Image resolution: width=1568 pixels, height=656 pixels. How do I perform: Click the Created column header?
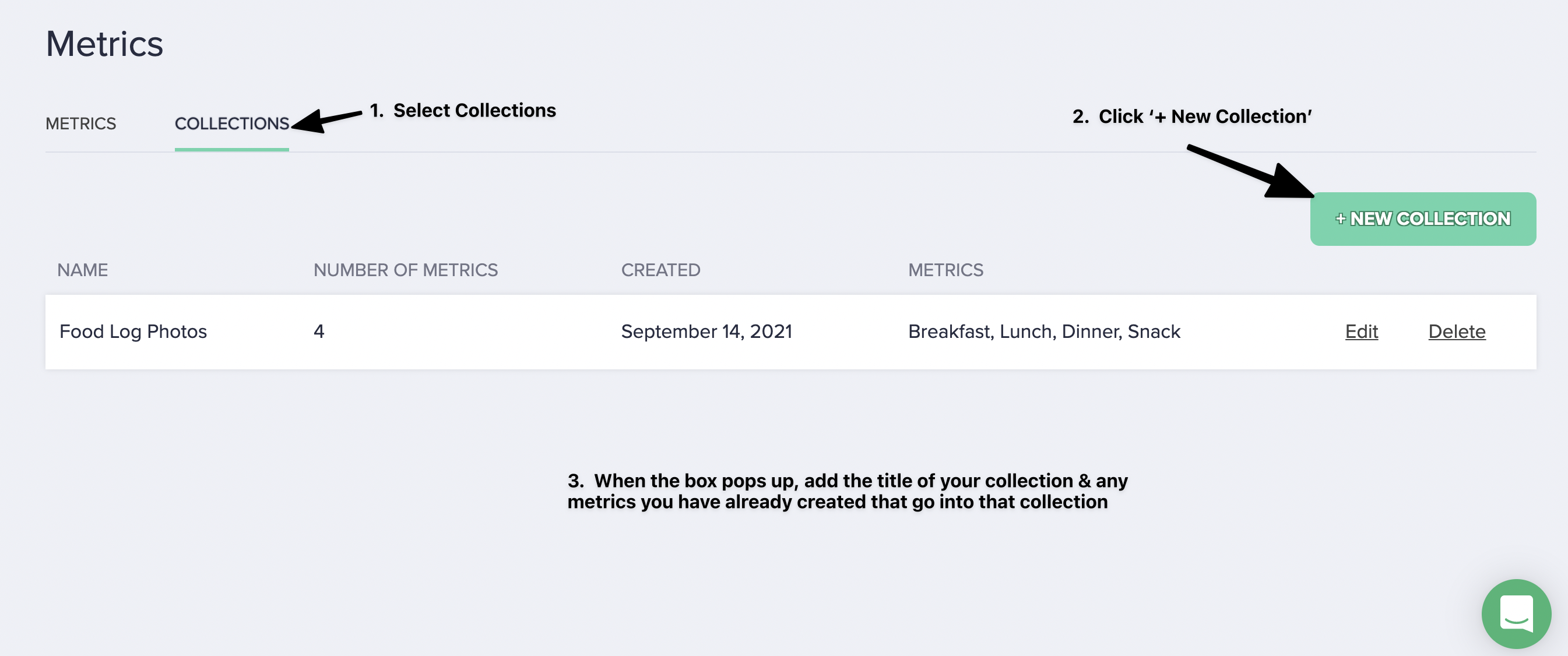(660, 270)
